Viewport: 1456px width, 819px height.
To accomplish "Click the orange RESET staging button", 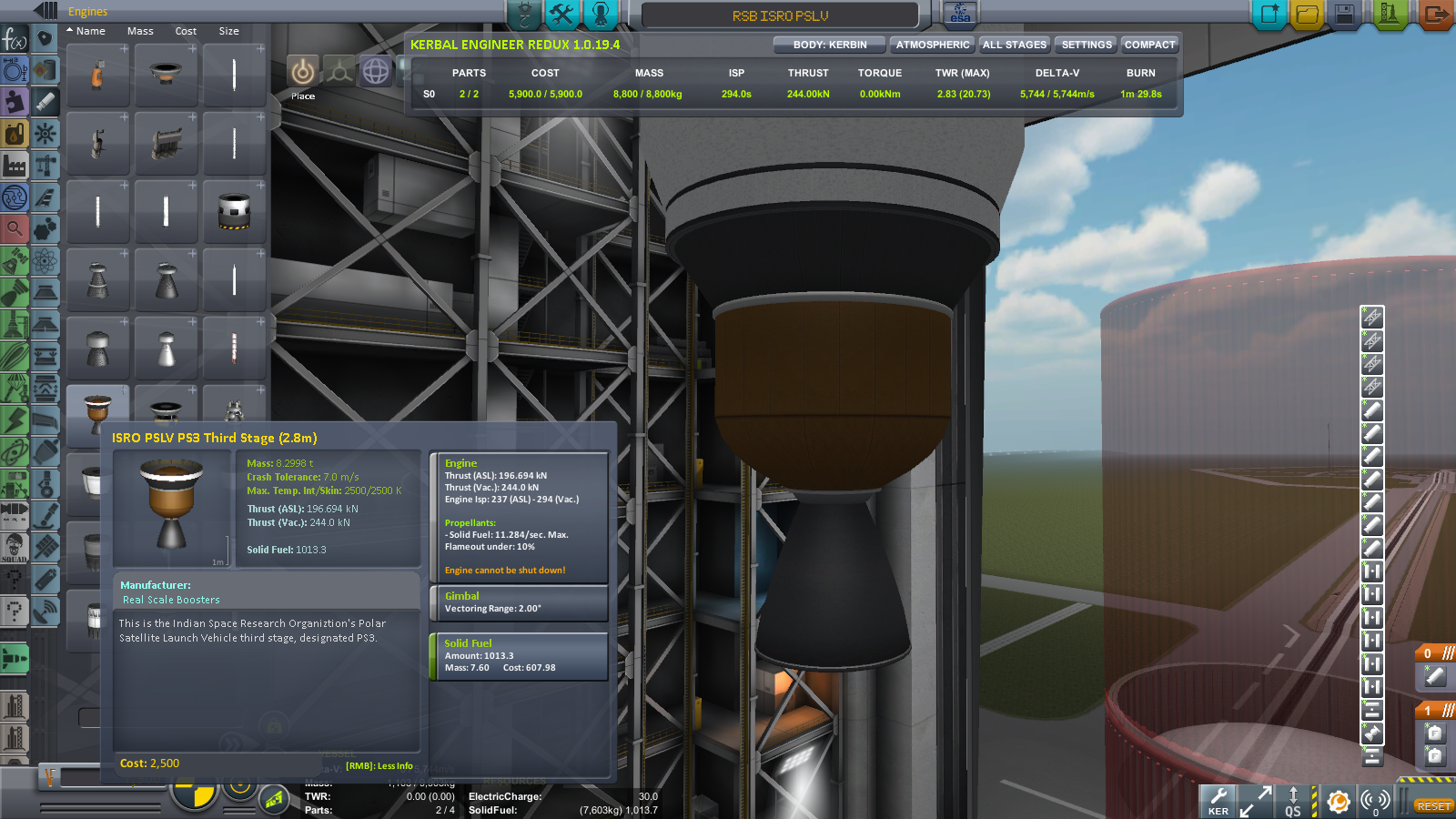I will [x=1433, y=806].
